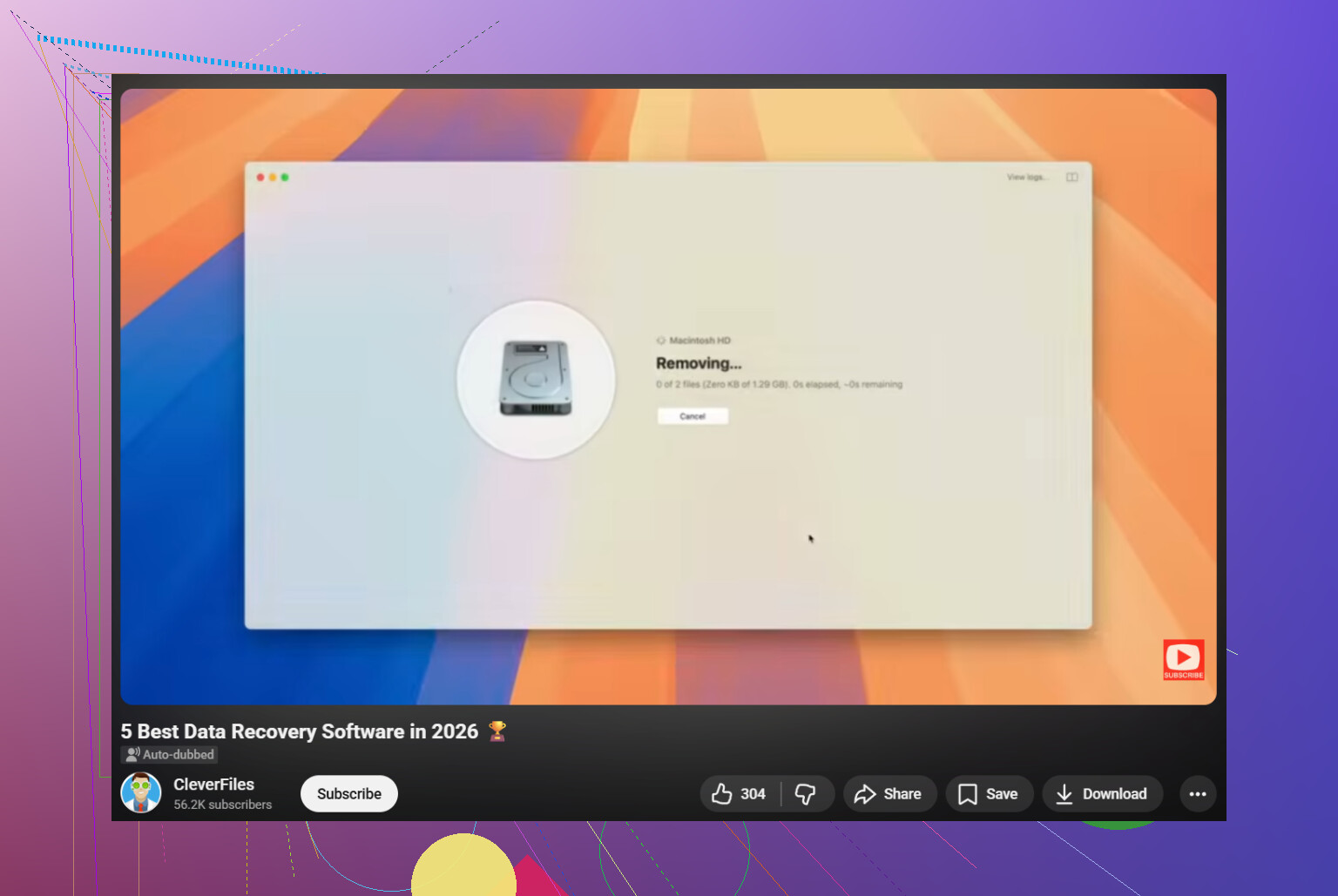
Task: Open the CleverFiles channel name link
Action: point(213,785)
